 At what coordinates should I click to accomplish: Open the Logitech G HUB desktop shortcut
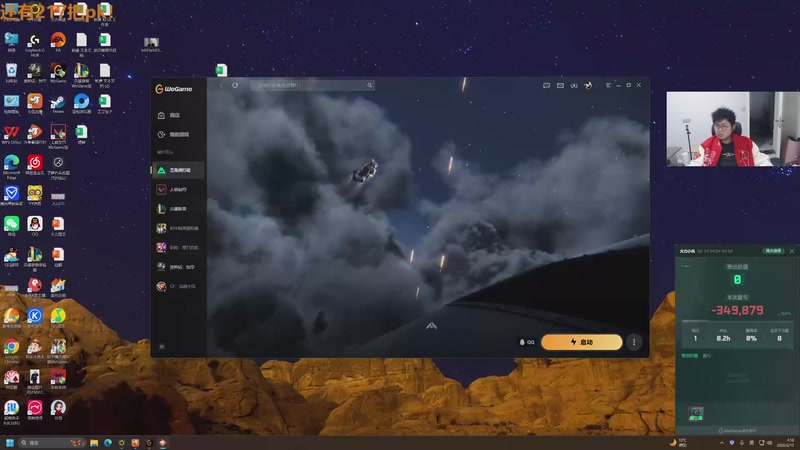[35, 43]
